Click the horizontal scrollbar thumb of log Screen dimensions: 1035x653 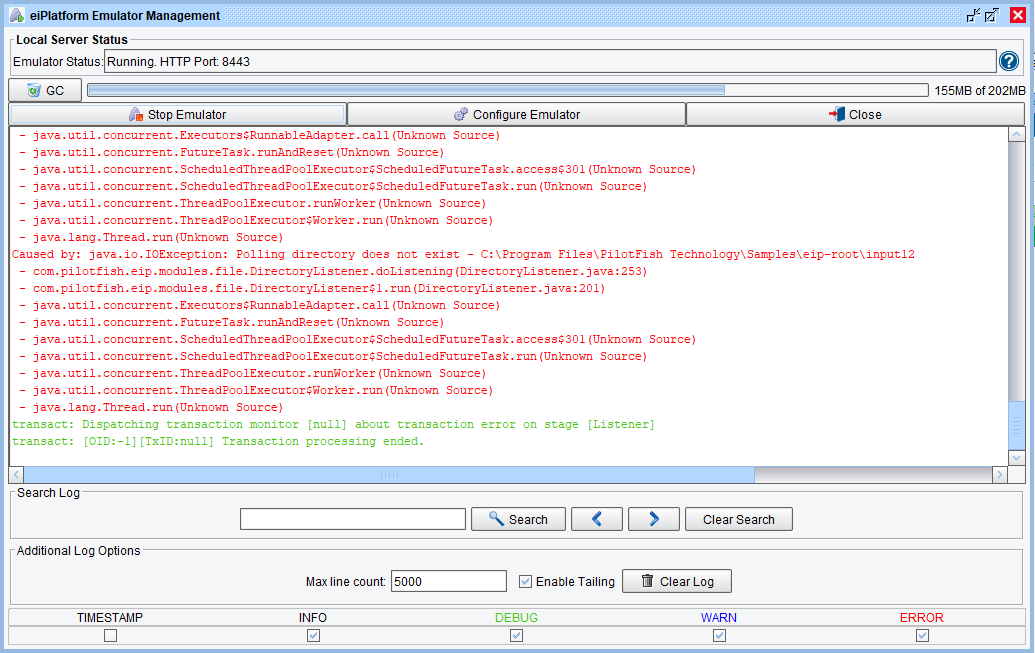pyautogui.click(x=389, y=474)
